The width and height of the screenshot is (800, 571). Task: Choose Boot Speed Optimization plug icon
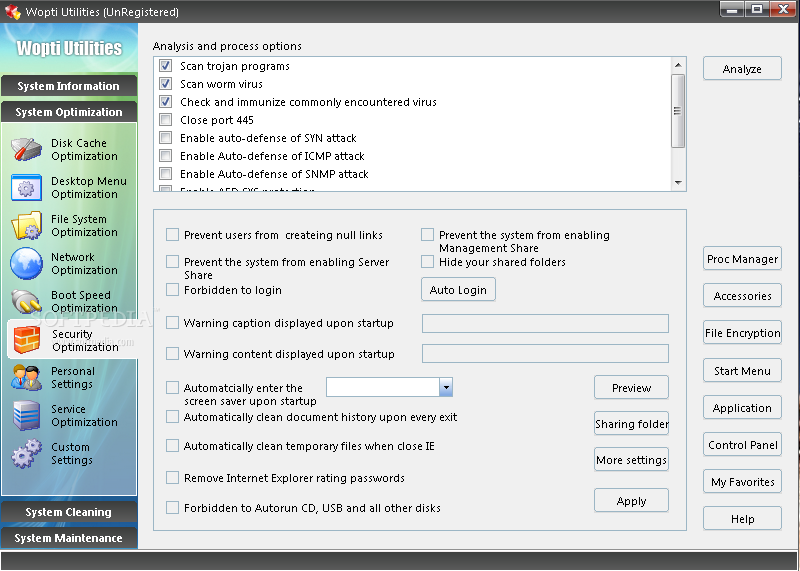(27, 302)
